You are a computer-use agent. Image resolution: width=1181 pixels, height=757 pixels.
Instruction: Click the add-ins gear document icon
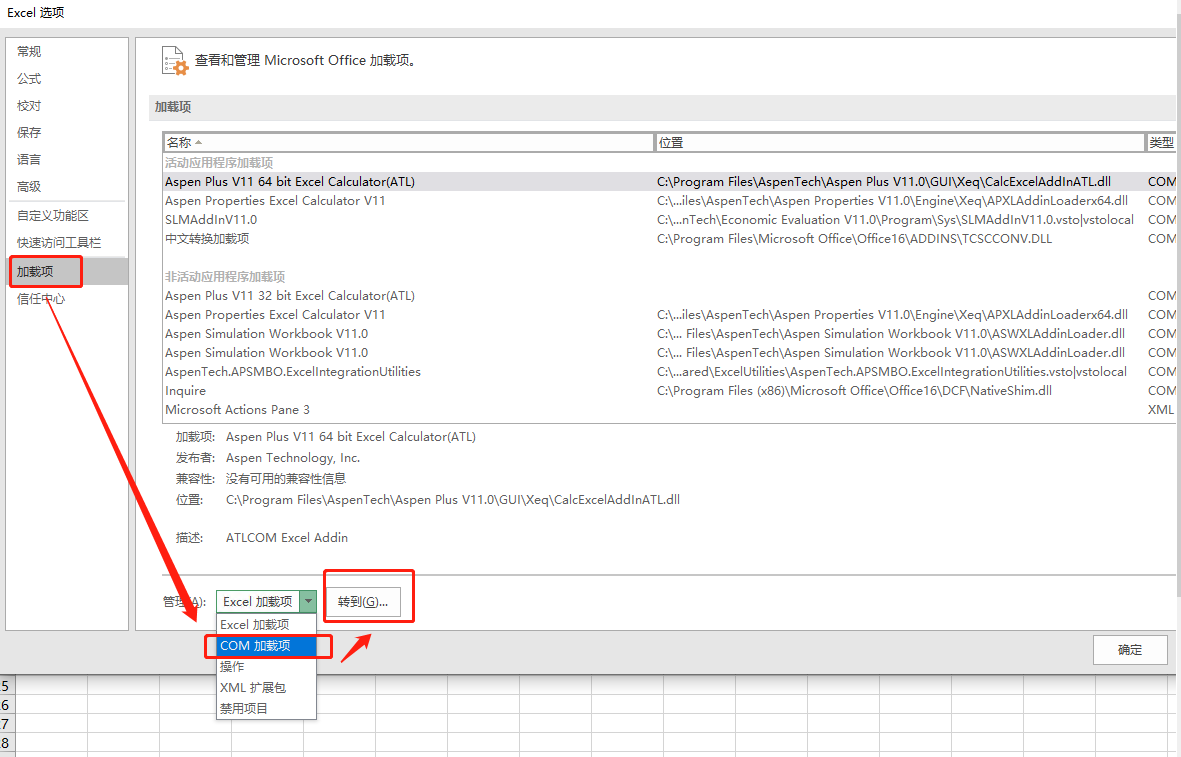point(175,61)
